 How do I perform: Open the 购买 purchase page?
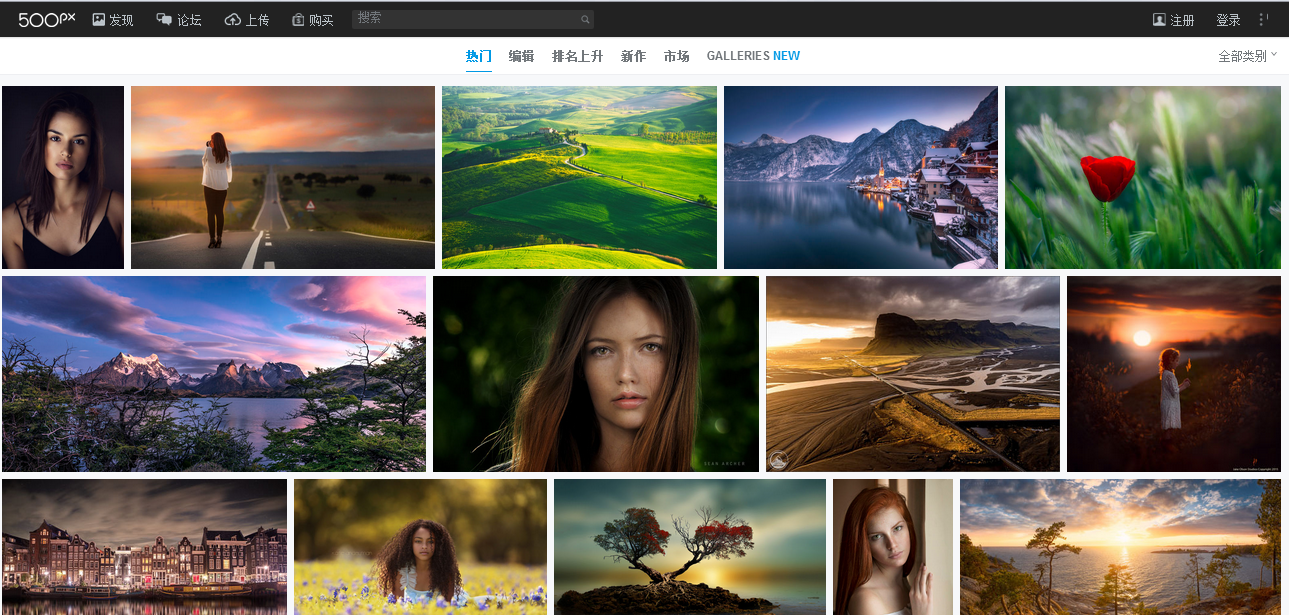(x=312, y=20)
